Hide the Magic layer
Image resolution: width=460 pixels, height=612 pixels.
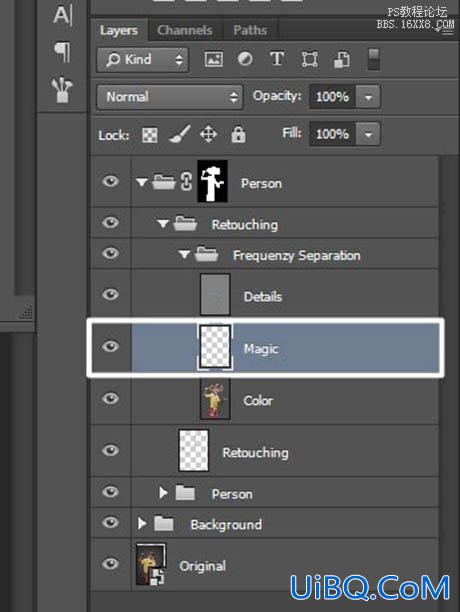point(111,346)
